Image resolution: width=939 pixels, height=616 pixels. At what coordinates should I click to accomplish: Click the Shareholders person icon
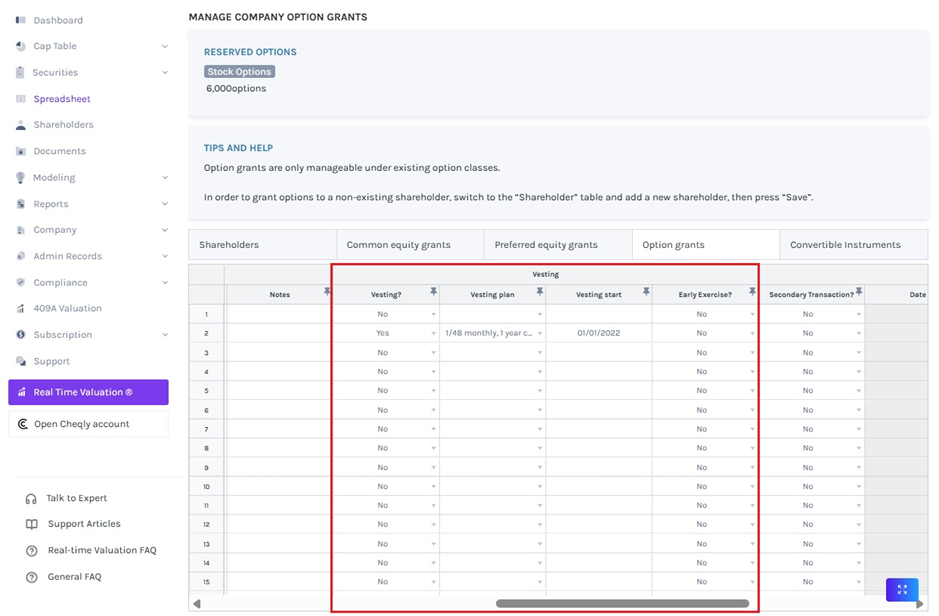[21, 125]
